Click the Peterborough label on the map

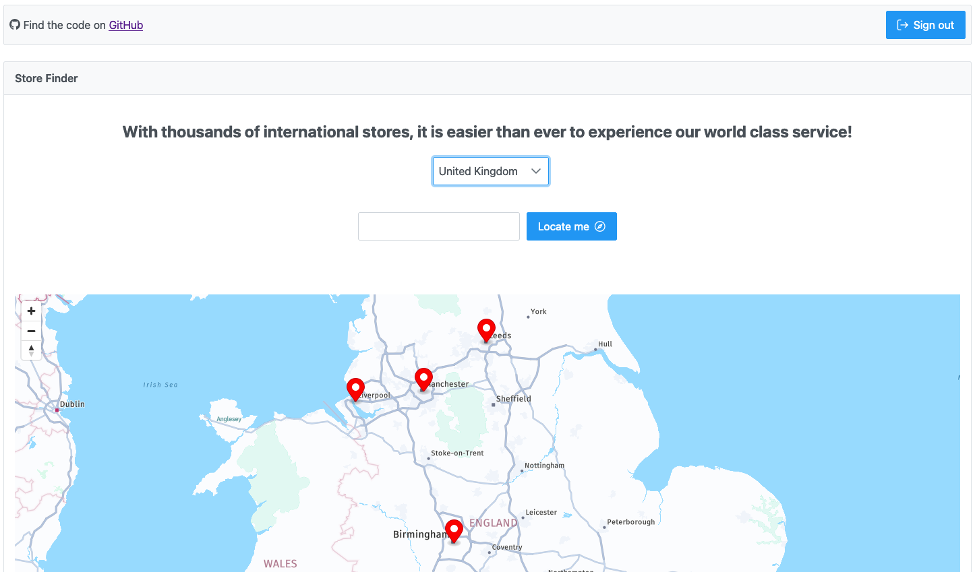(x=631, y=522)
